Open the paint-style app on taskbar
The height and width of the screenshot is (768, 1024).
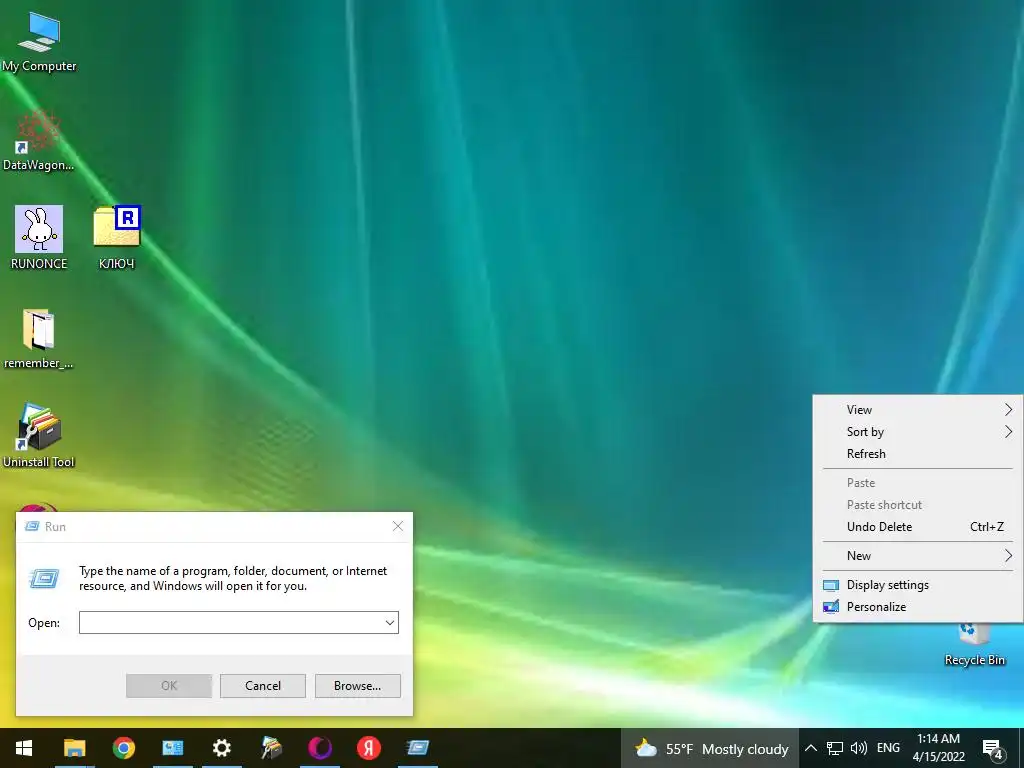[270, 748]
